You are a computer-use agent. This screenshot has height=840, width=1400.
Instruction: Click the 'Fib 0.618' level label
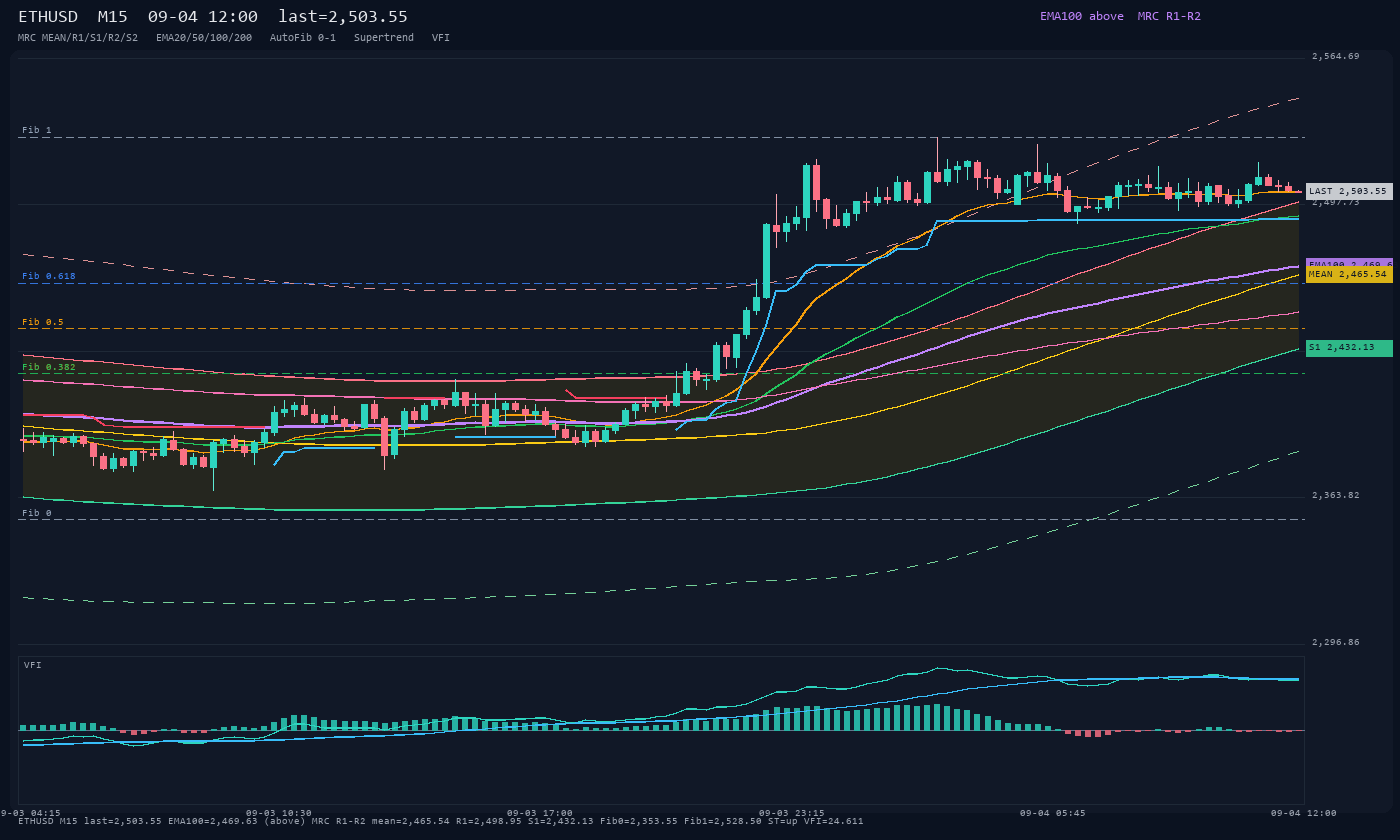coord(49,276)
